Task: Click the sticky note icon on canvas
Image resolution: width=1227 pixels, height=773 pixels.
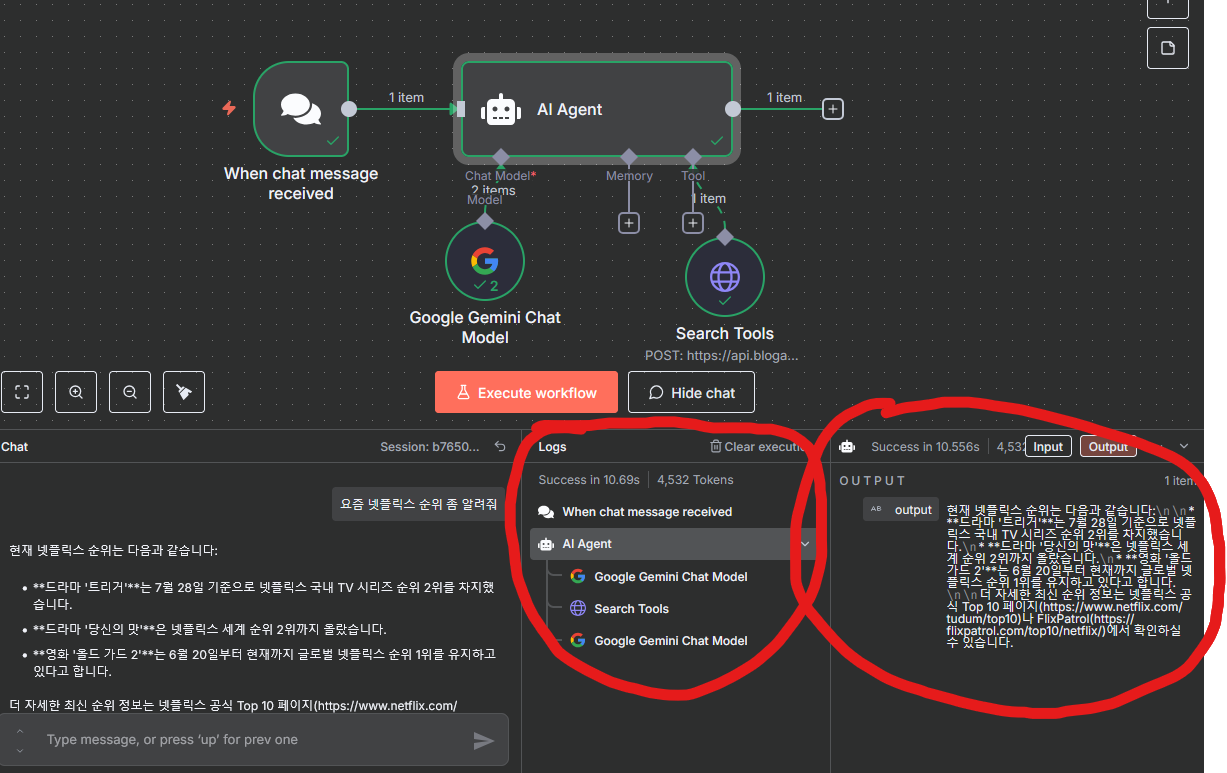Action: 1167,48
